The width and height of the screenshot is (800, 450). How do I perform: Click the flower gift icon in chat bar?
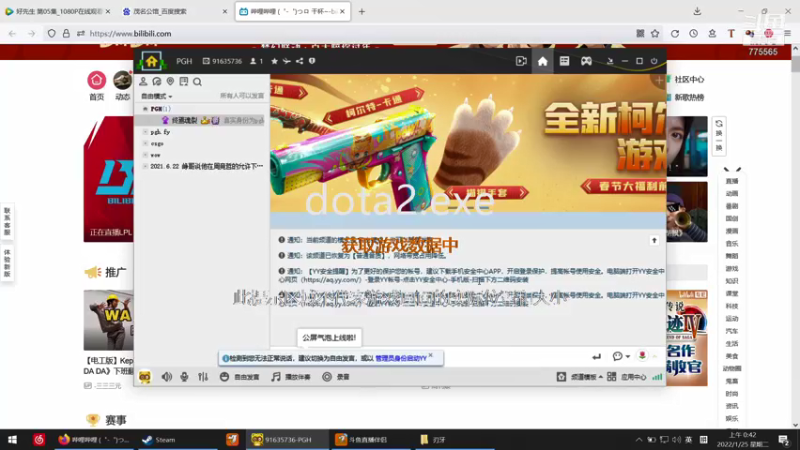pyautogui.click(x=642, y=356)
